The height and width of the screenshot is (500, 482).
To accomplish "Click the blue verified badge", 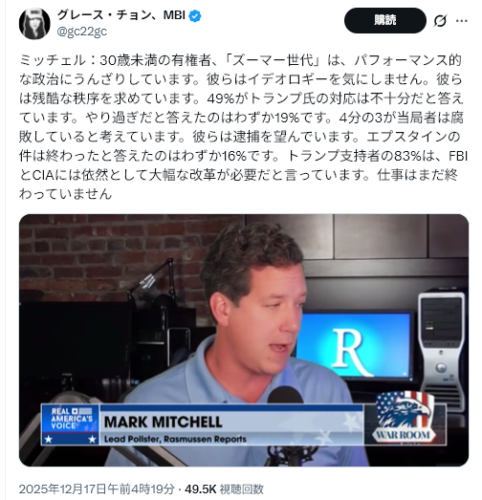I will pos(195,16).
